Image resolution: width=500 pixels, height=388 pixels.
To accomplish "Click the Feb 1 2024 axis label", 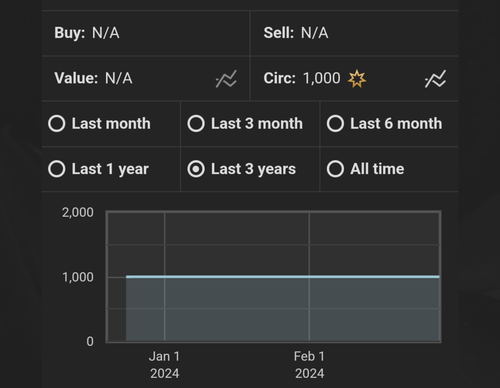I will pyautogui.click(x=309, y=365).
